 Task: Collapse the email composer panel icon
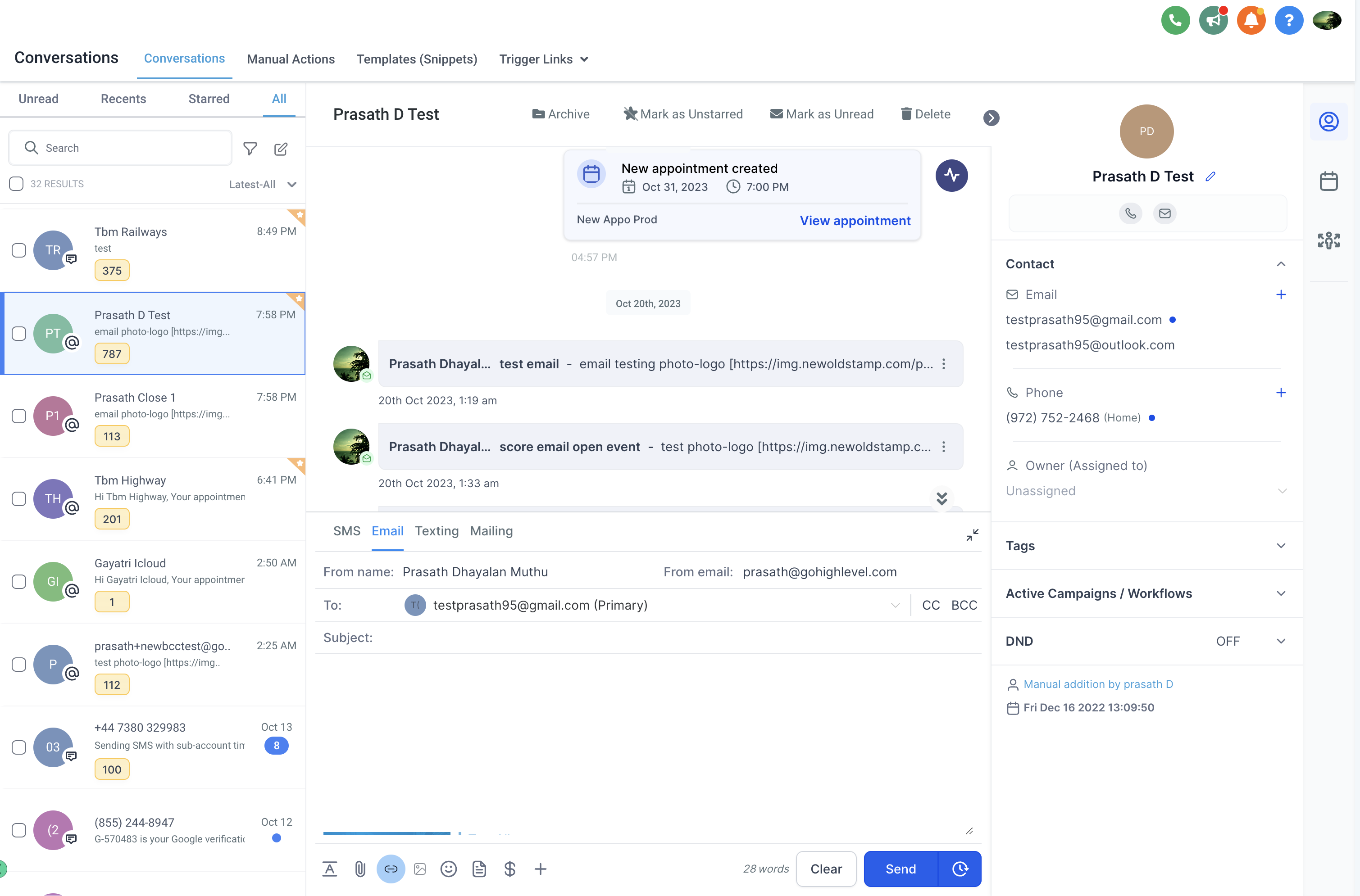[x=972, y=535]
